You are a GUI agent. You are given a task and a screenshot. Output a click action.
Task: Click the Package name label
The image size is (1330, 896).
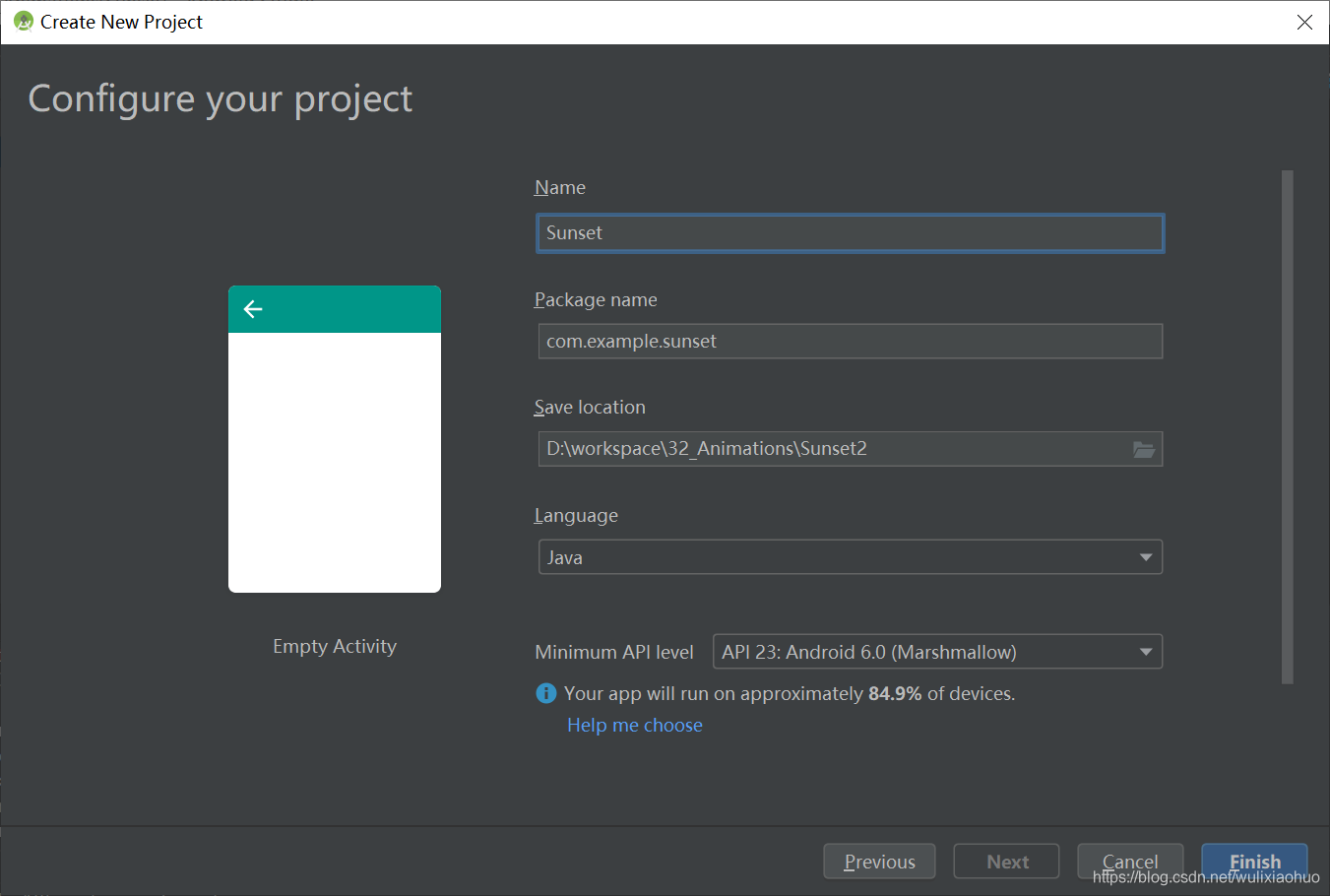596,299
